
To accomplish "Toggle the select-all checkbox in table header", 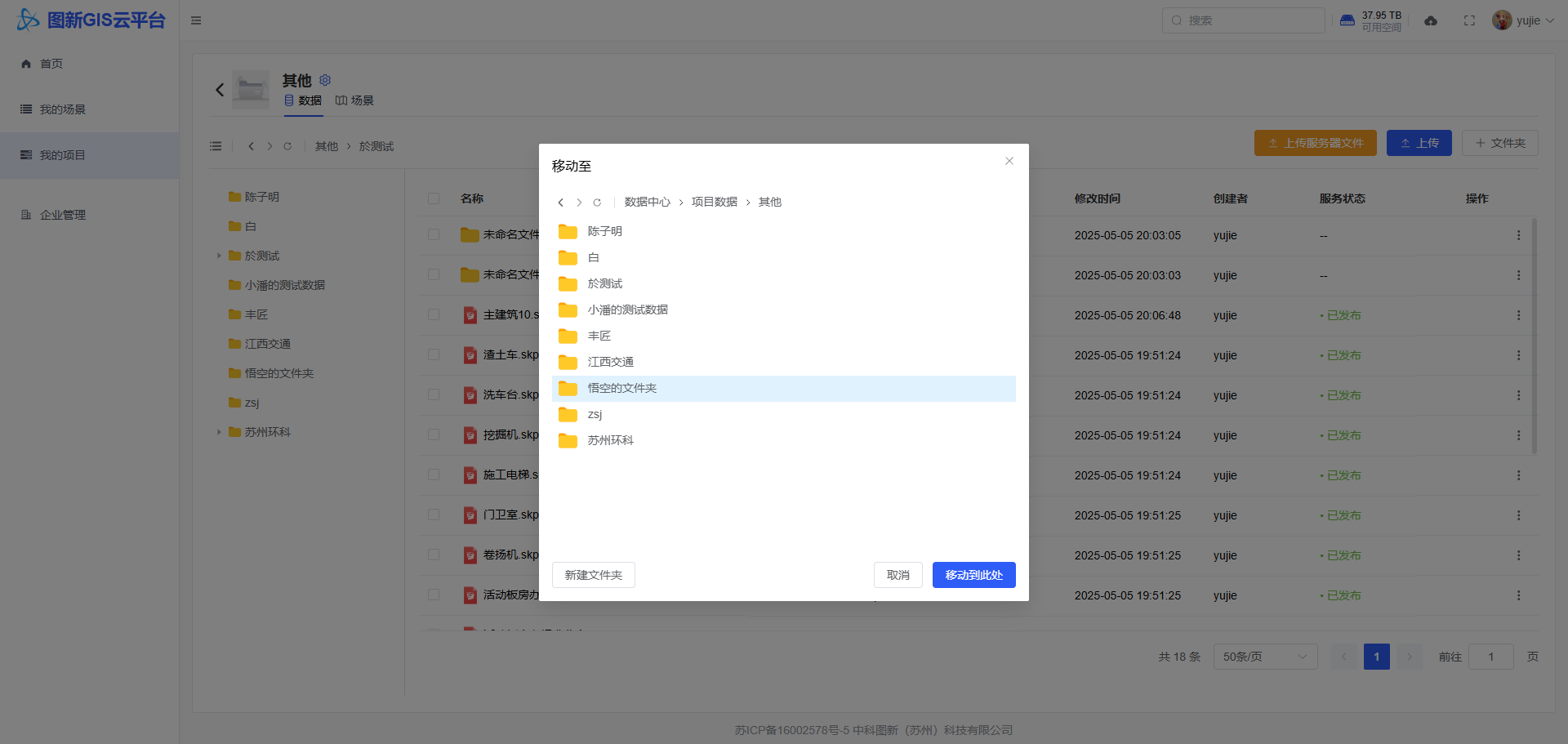I will tap(434, 198).
